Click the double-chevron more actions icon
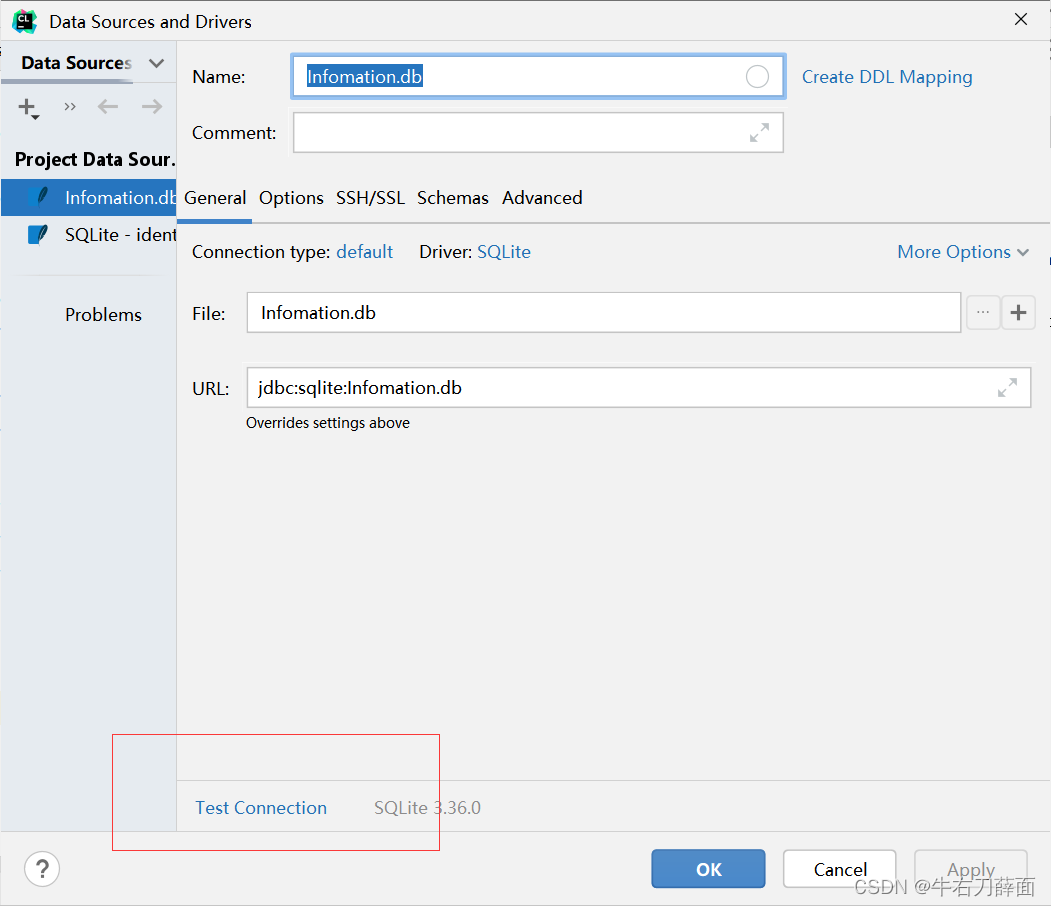Screen dimensions: 1051x906 click(68, 107)
